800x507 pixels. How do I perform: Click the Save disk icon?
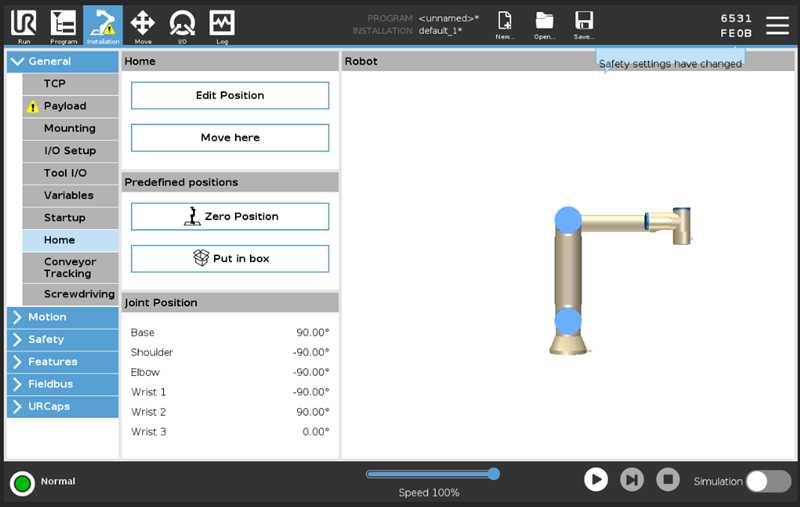click(x=584, y=23)
